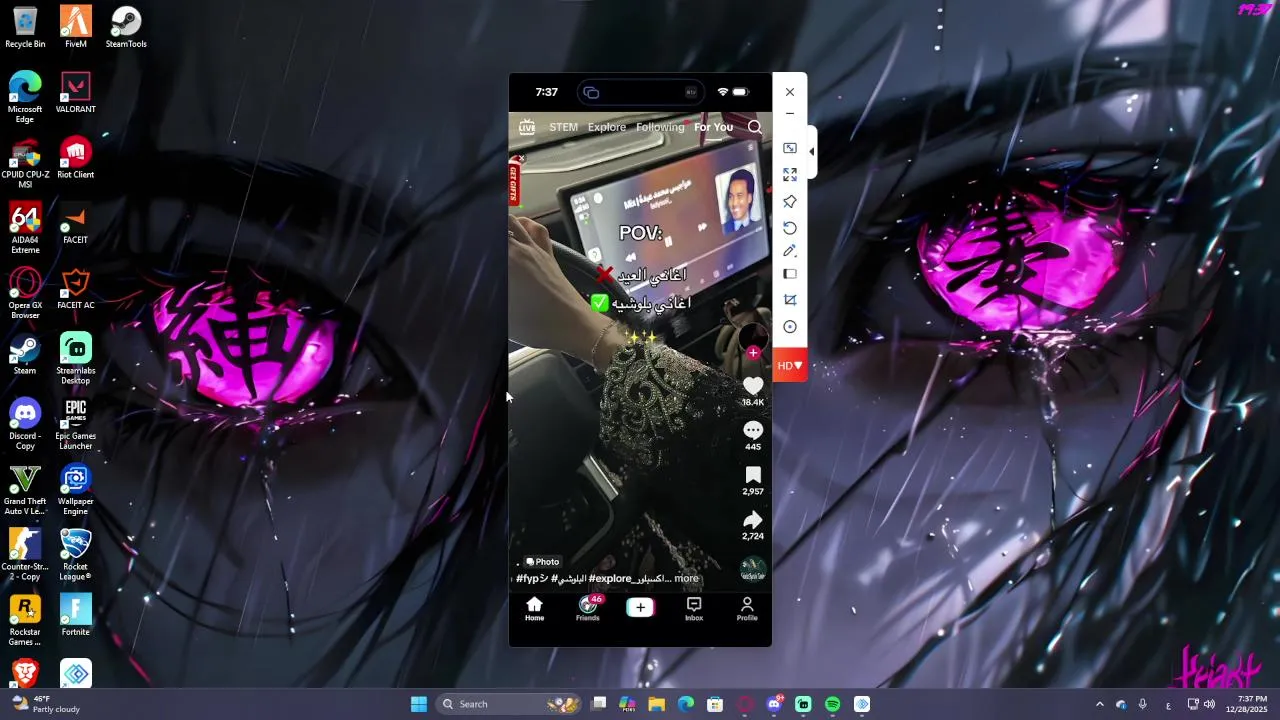
Task: Open the Friends tab with 46 badge
Action: 588,609
